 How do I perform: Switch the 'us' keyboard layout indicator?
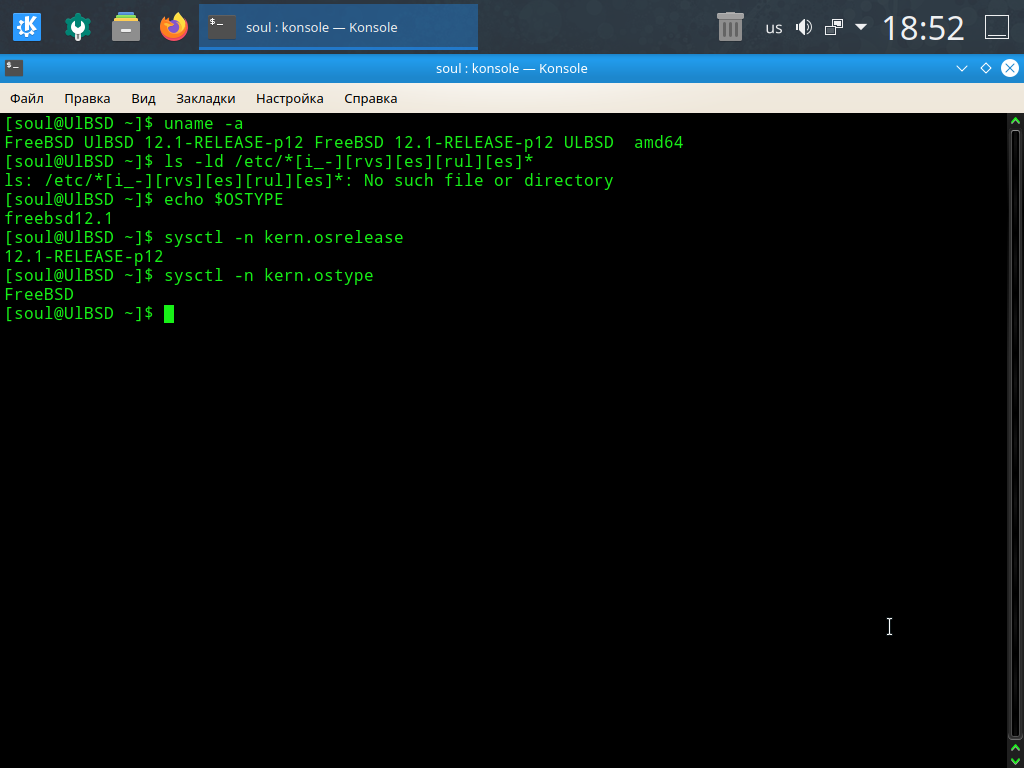click(774, 27)
